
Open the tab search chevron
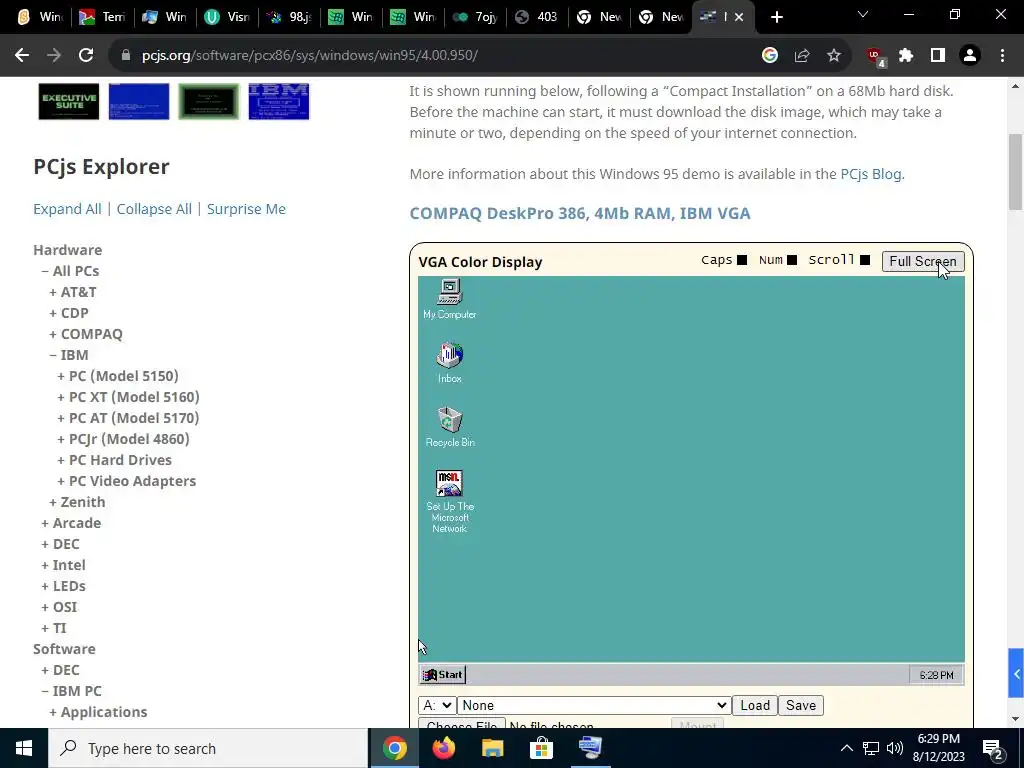(x=863, y=14)
